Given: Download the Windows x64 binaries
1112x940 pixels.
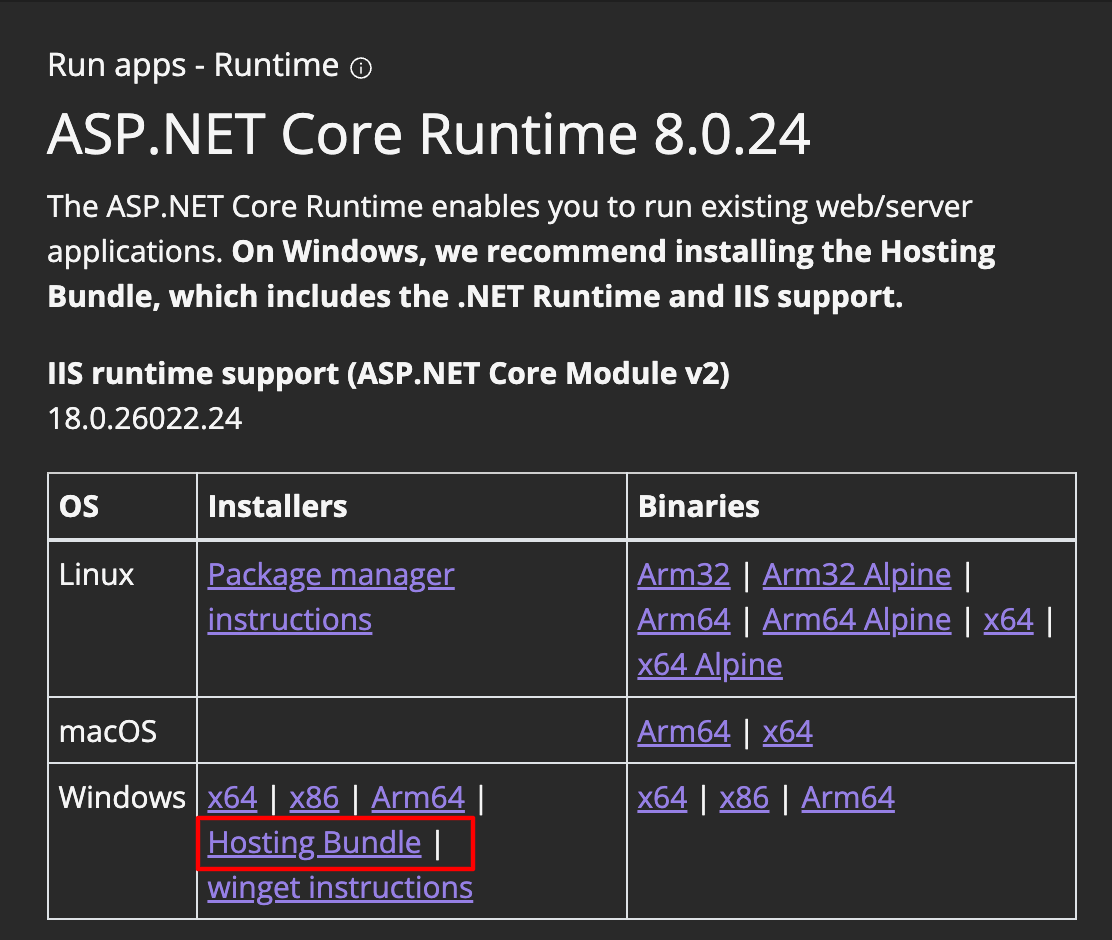Looking at the screenshot, I should click(662, 798).
